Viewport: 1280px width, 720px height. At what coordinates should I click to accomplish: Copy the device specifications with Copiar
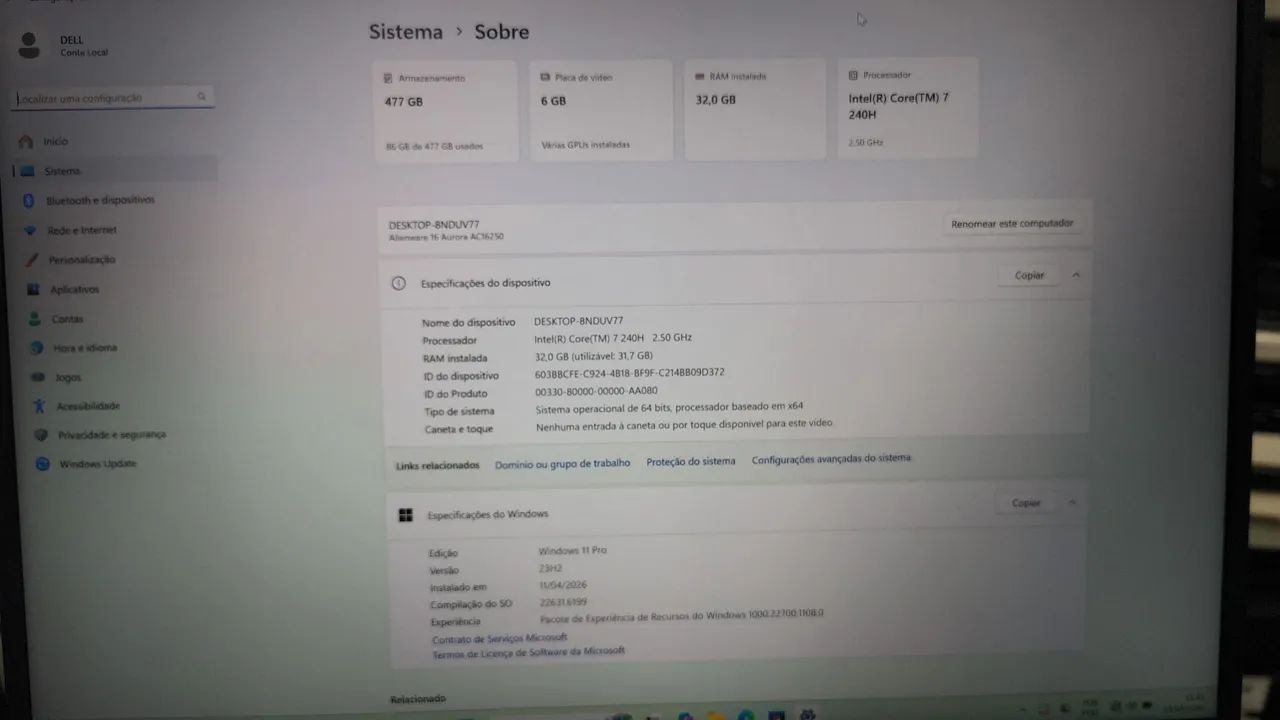[1029, 275]
